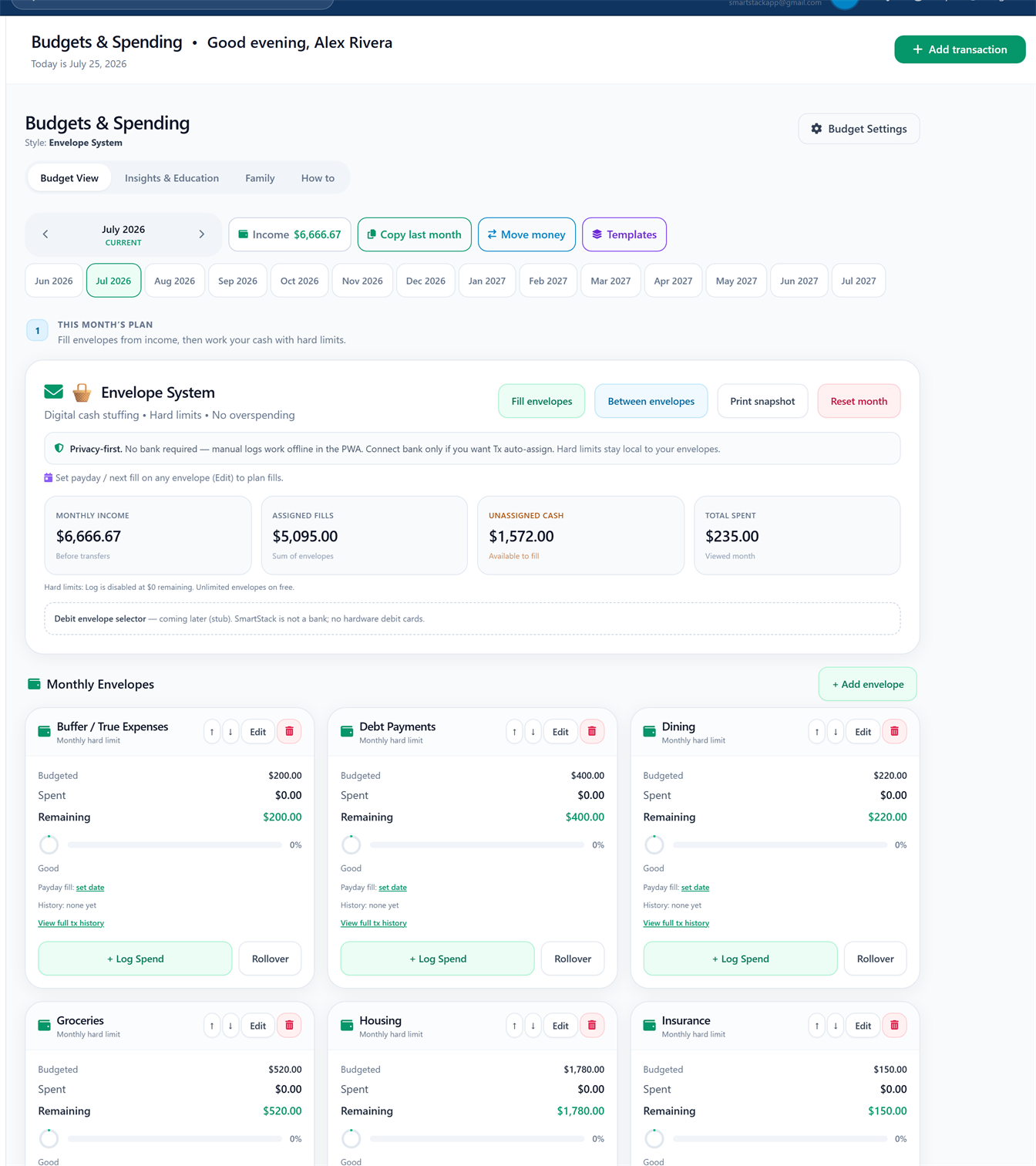Click Between envelopes button
Image resolution: width=1036 pixels, height=1166 pixels.
651,401
